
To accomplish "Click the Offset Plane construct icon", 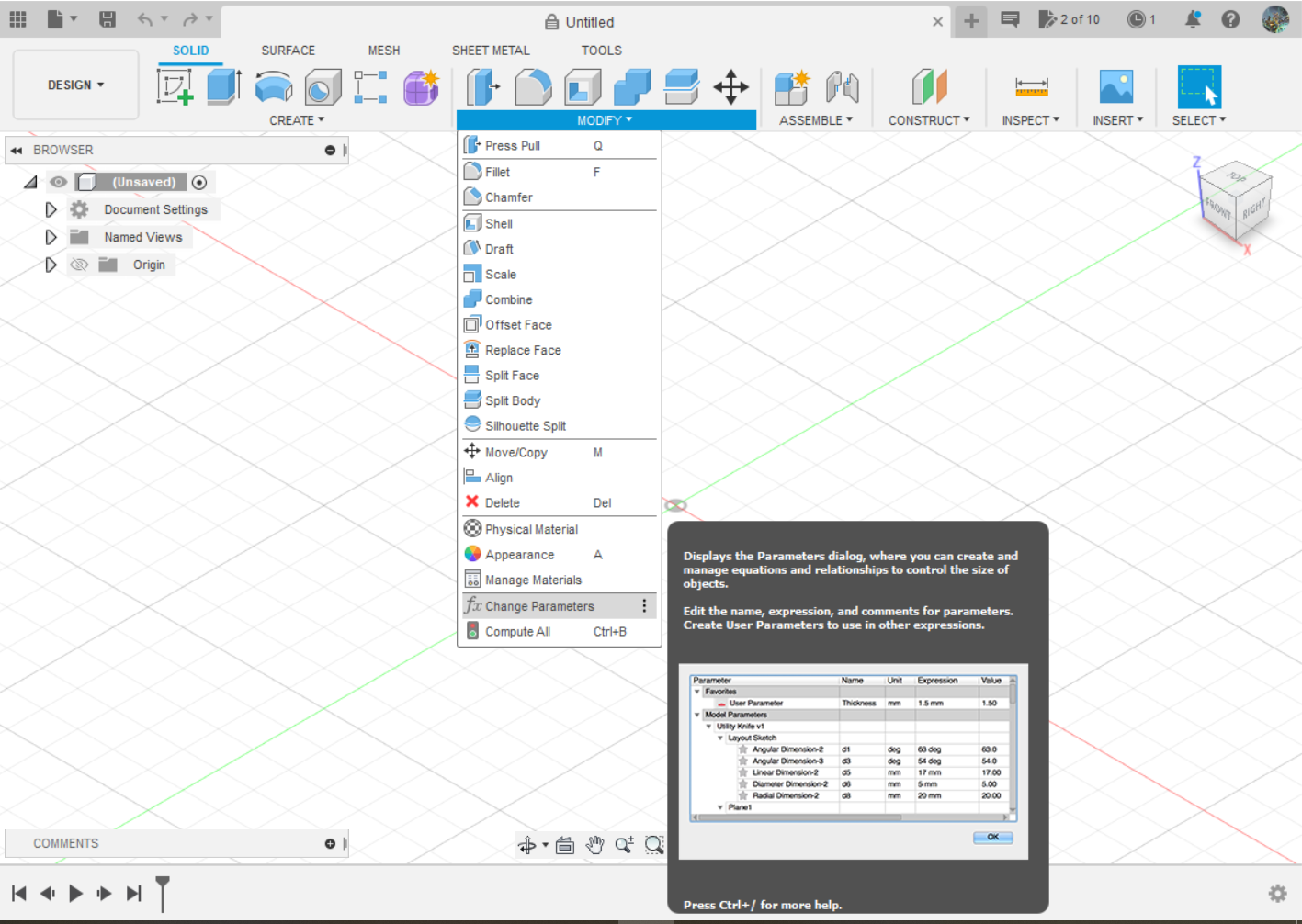I will (929, 87).
